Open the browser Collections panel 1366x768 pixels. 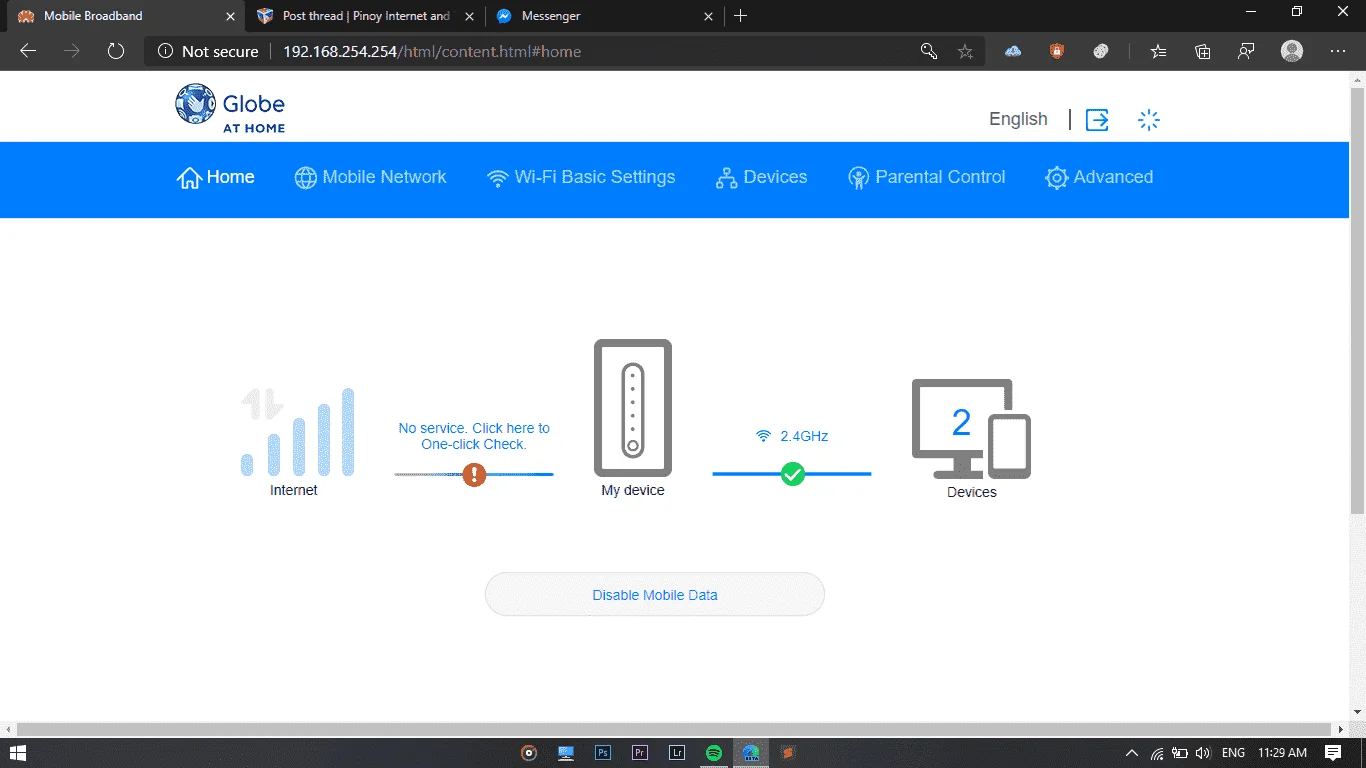(1203, 51)
